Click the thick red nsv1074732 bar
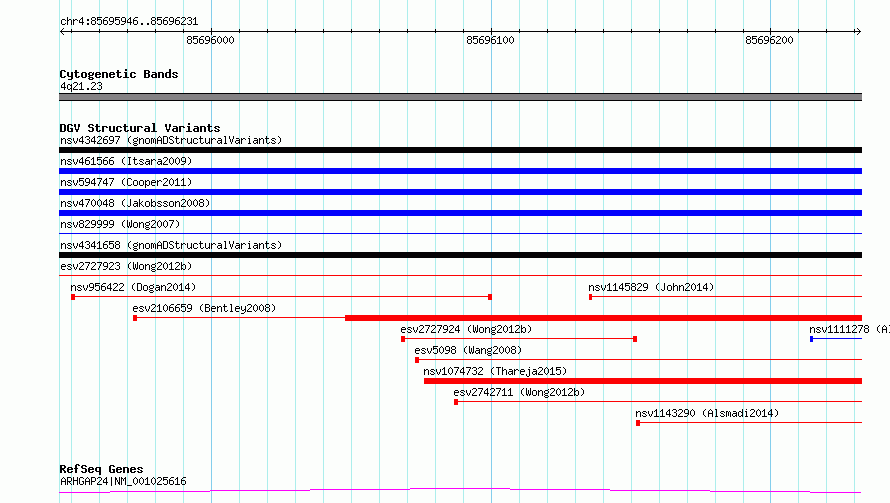Image resolution: width=890 pixels, height=503 pixels. (x=643, y=381)
